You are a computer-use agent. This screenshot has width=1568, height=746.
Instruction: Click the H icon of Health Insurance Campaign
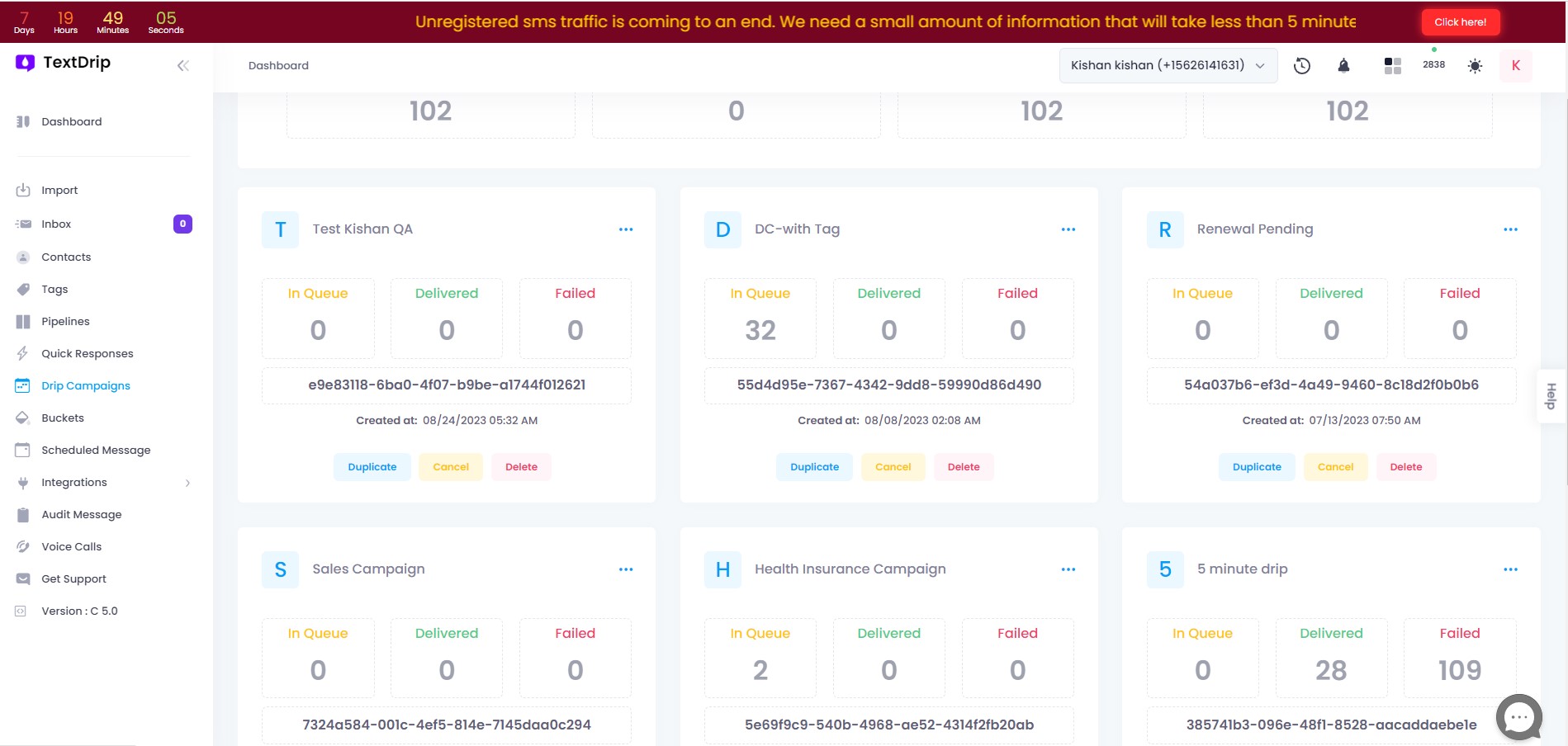click(722, 570)
